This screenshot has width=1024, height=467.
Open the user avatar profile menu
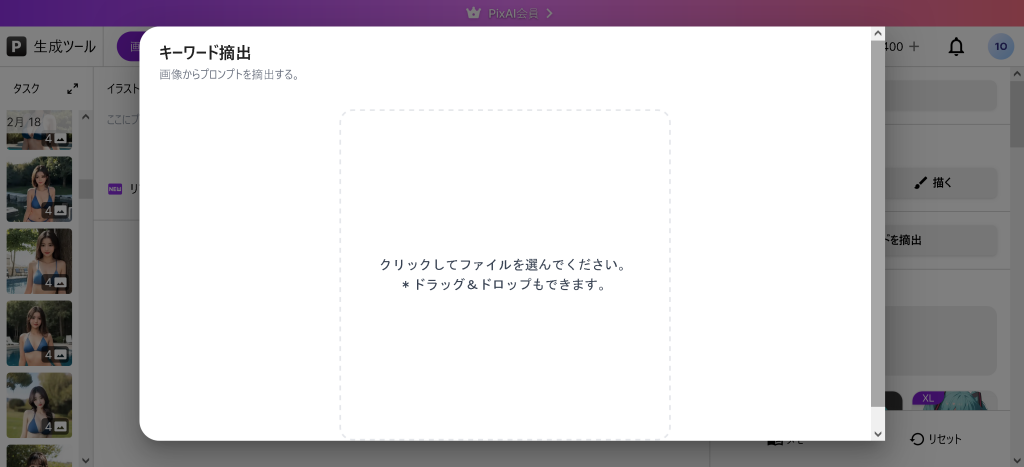[1000, 47]
